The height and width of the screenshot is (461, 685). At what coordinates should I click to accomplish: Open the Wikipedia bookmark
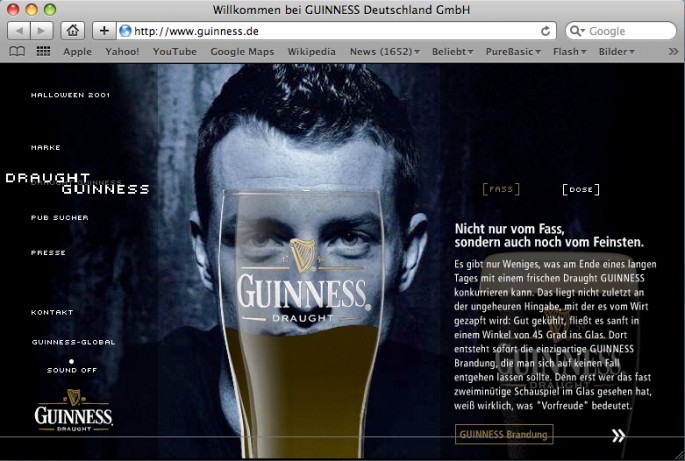pos(311,52)
